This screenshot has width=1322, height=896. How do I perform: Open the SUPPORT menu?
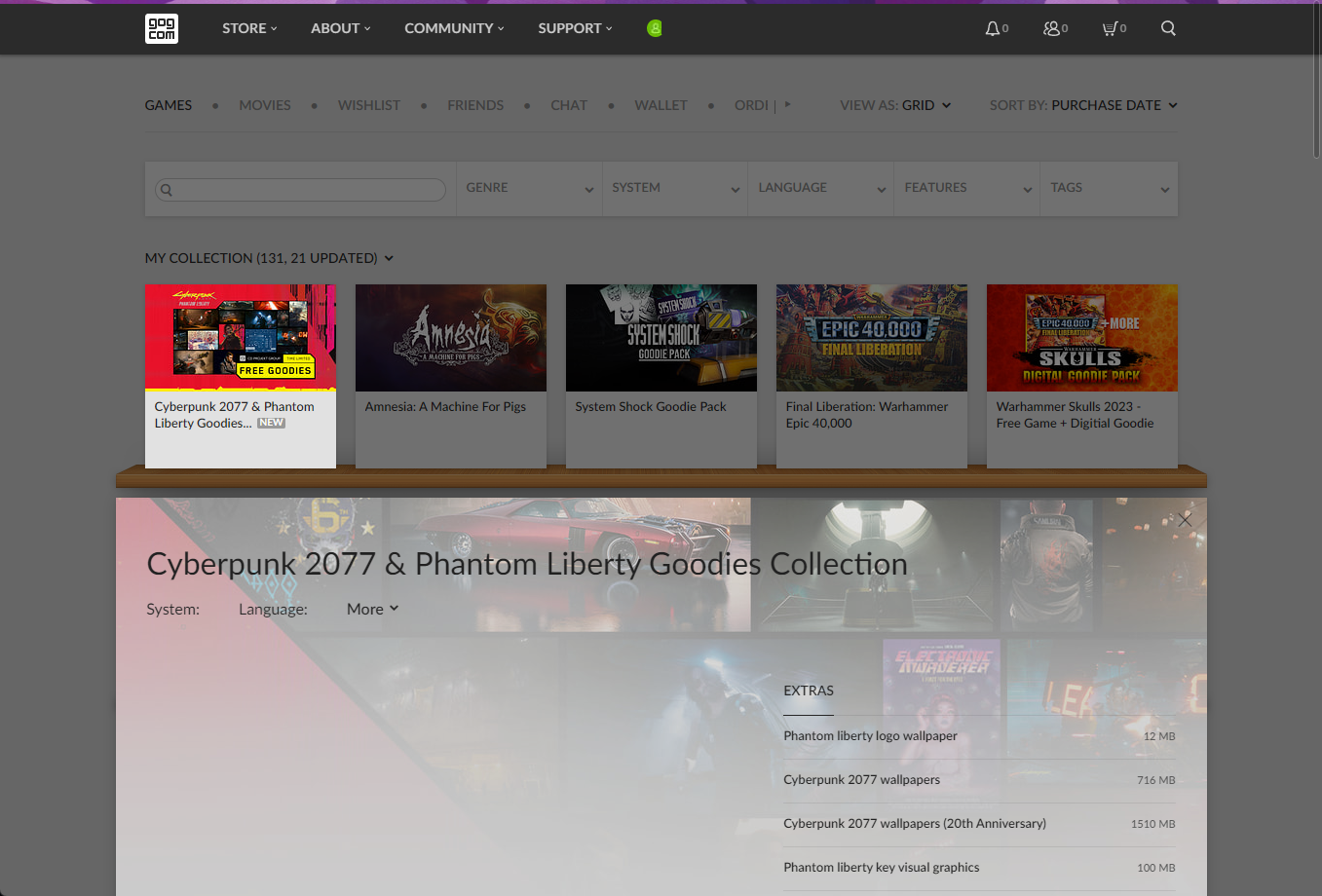(576, 28)
